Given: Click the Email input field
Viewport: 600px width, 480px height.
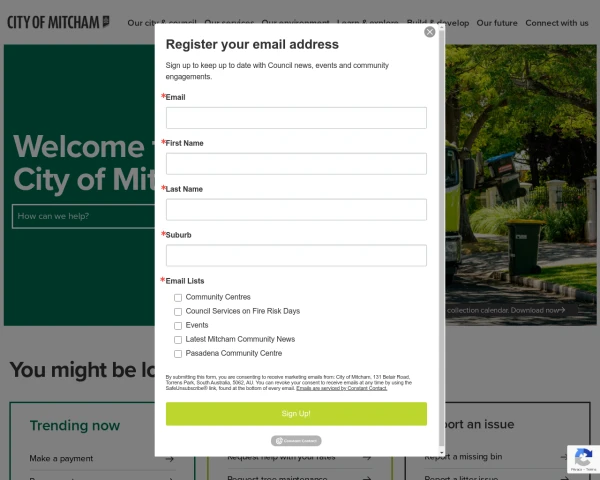Looking at the screenshot, I should point(296,118).
